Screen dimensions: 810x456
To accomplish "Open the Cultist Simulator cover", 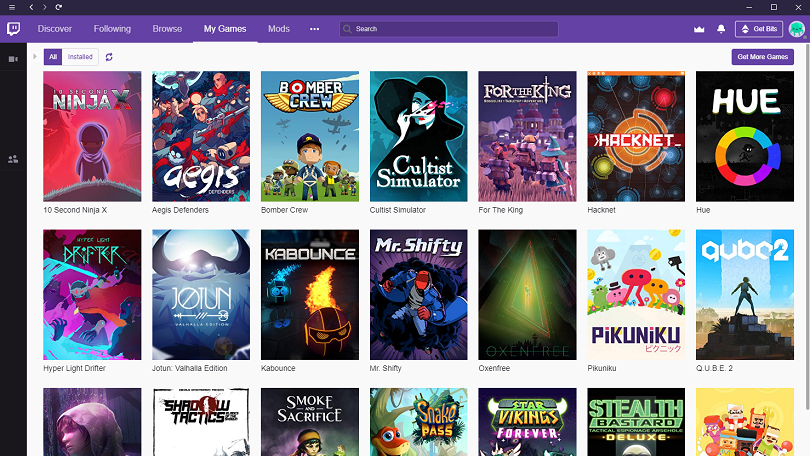I will click(x=418, y=136).
